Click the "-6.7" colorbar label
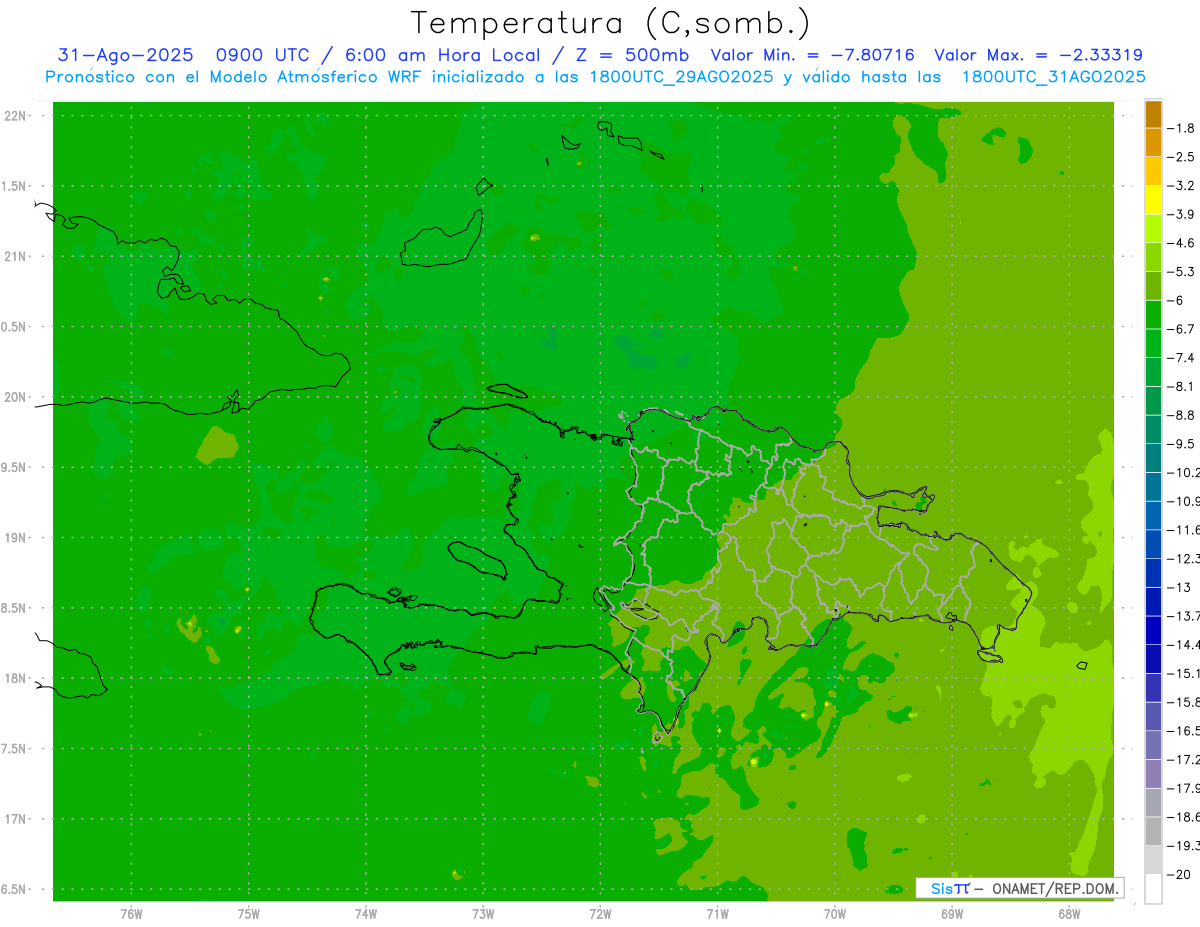This screenshot has width=1200, height=927. click(1182, 329)
